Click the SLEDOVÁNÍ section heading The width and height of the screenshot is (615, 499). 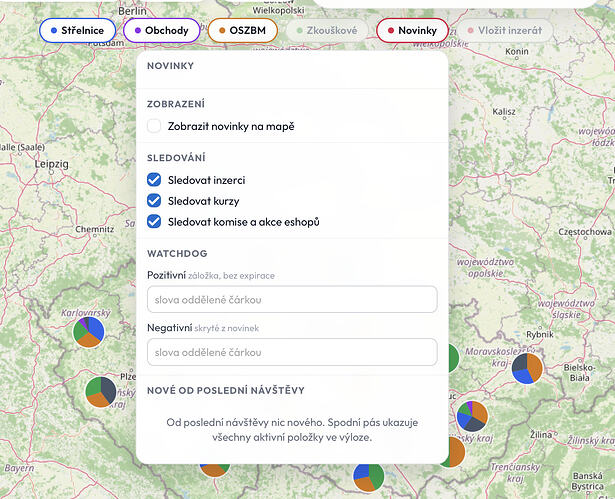176,158
